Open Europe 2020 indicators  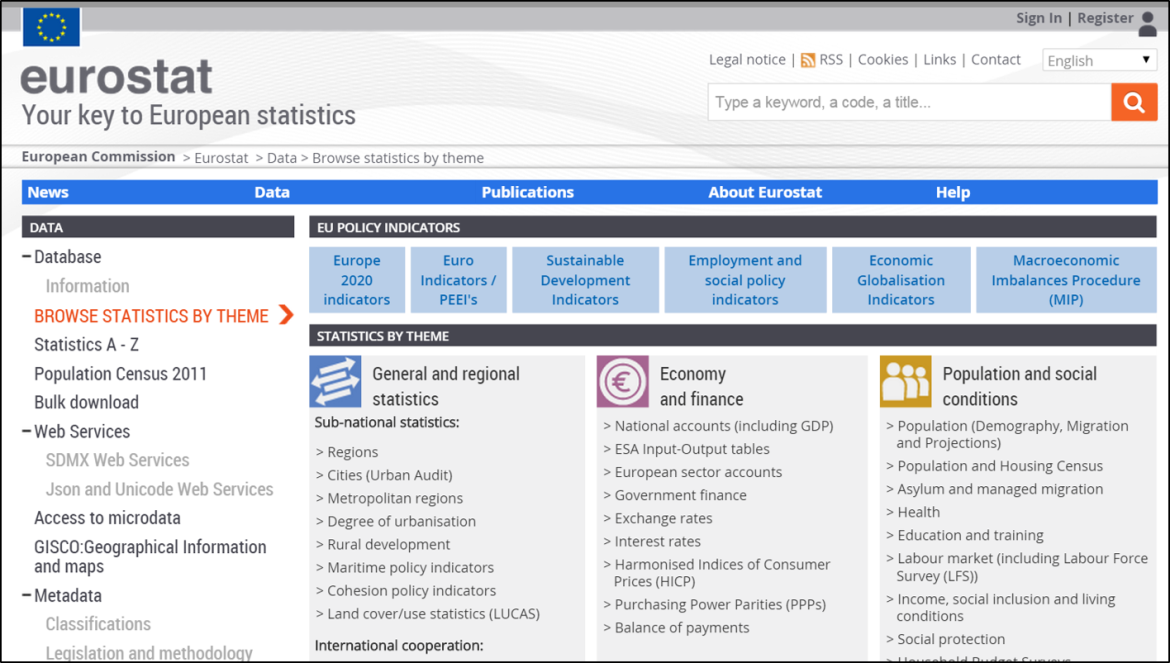pos(356,280)
